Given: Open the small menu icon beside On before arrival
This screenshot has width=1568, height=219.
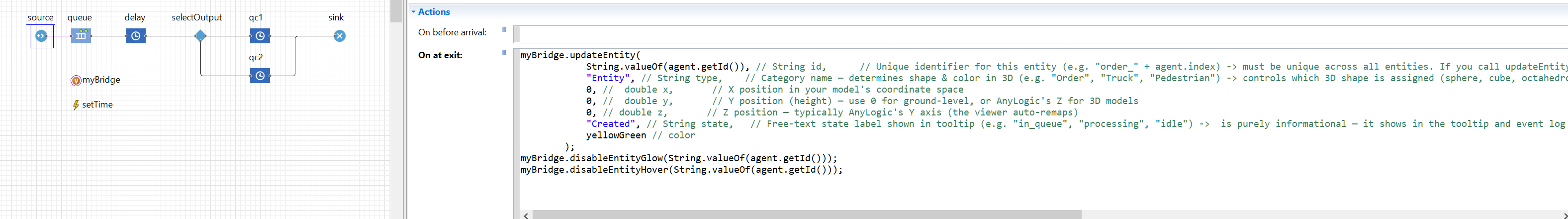Looking at the screenshot, I should pos(504,30).
